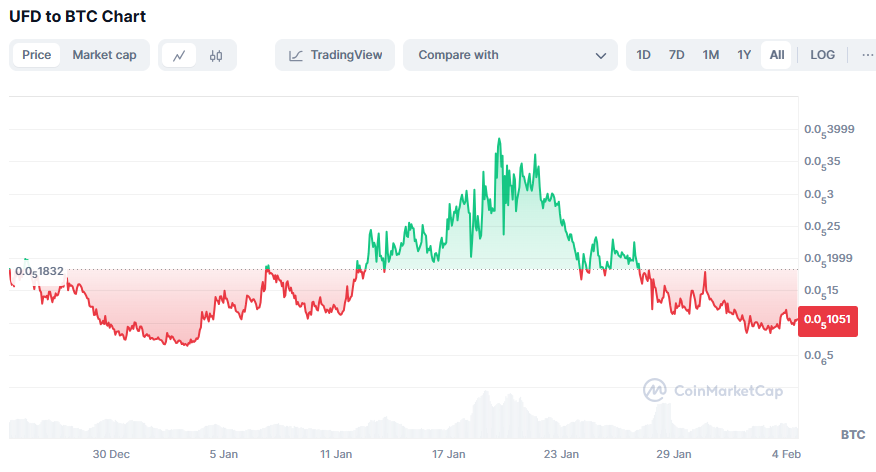The width and height of the screenshot is (876, 472).
Task: Expand the Compare with dropdown
Action: (510, 55)
